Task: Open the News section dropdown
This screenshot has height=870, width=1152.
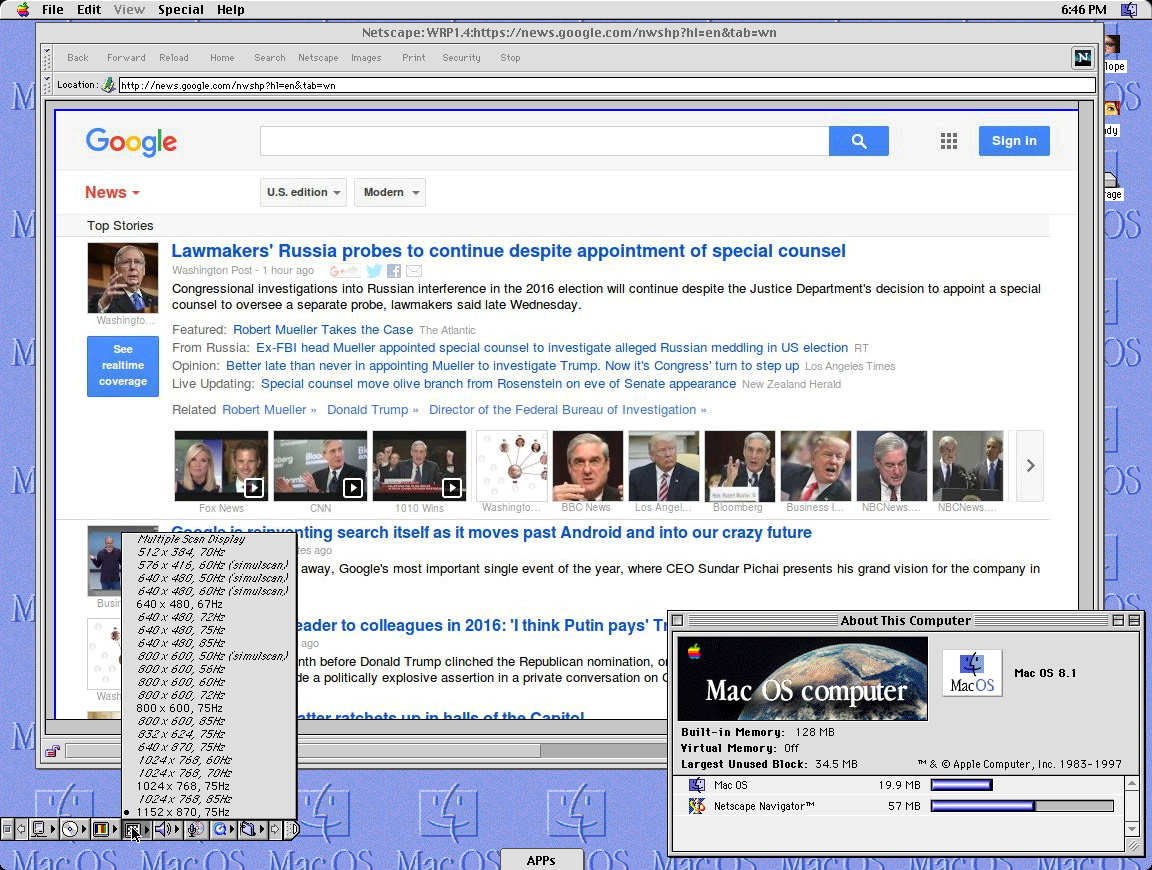Action: click(112, 193)
